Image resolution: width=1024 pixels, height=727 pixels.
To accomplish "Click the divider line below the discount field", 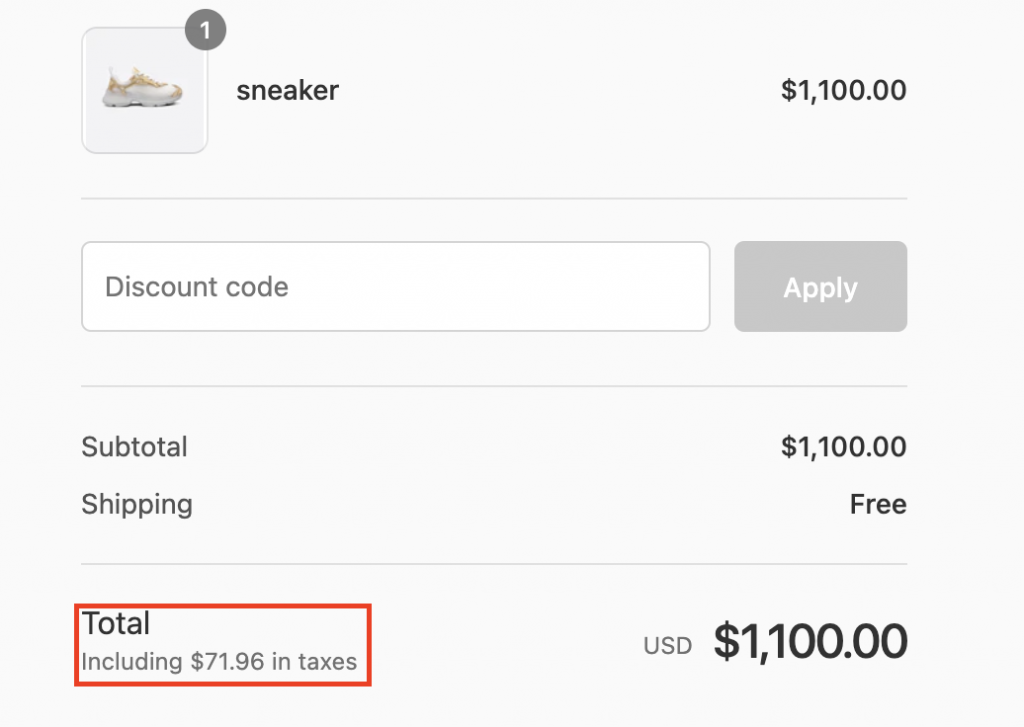I will point(494,386).
